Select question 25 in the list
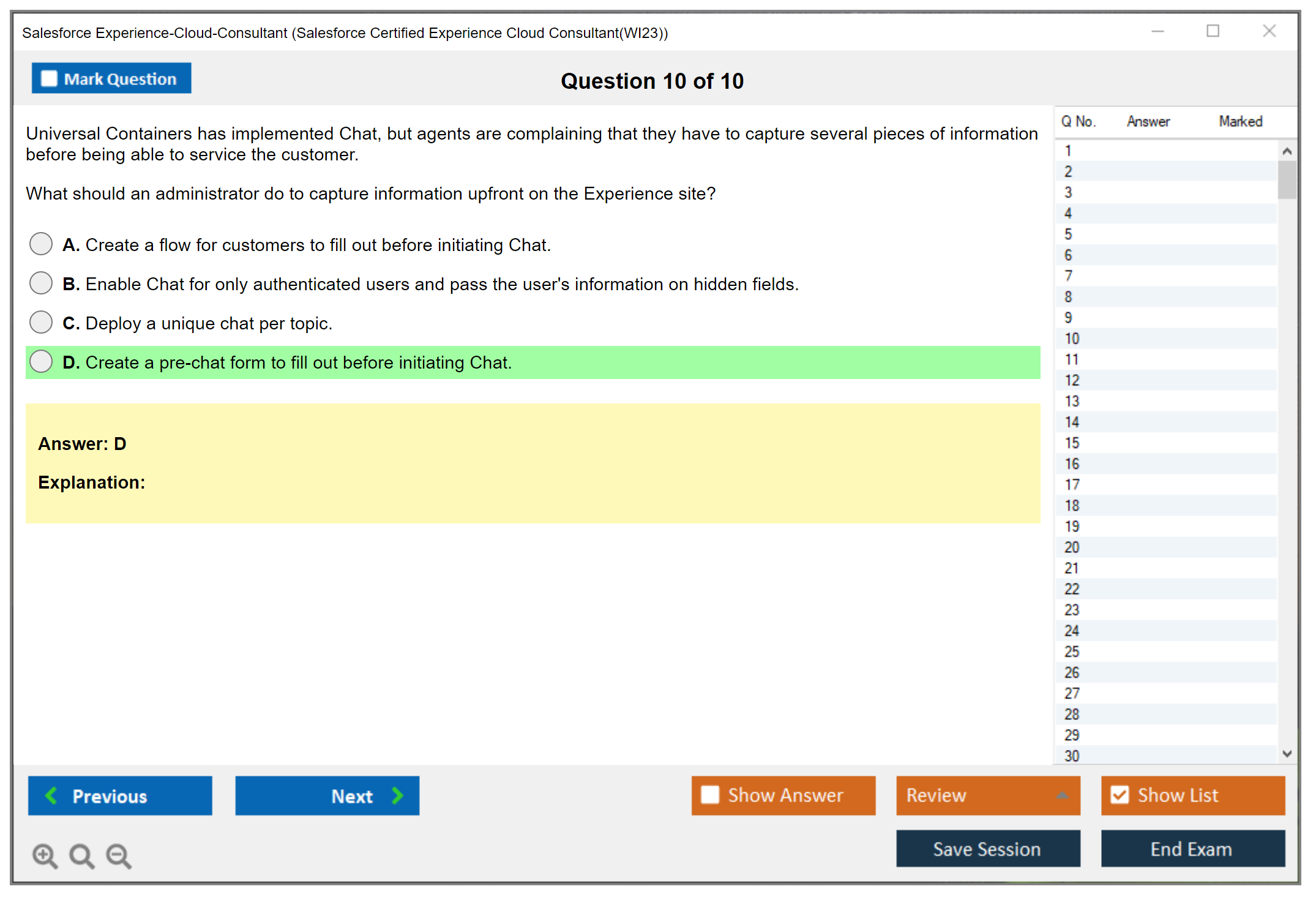This screenshot has width=1316, height=900. tap(1072, 651)
